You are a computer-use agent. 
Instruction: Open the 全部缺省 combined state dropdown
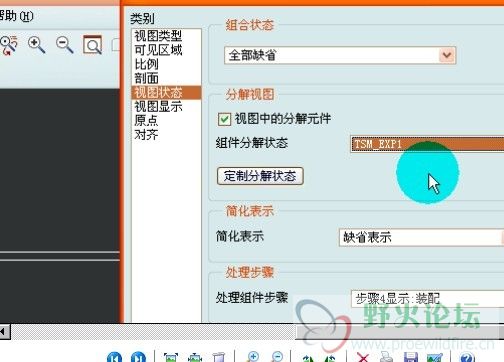pyautogui.click(x=340, y=55)
